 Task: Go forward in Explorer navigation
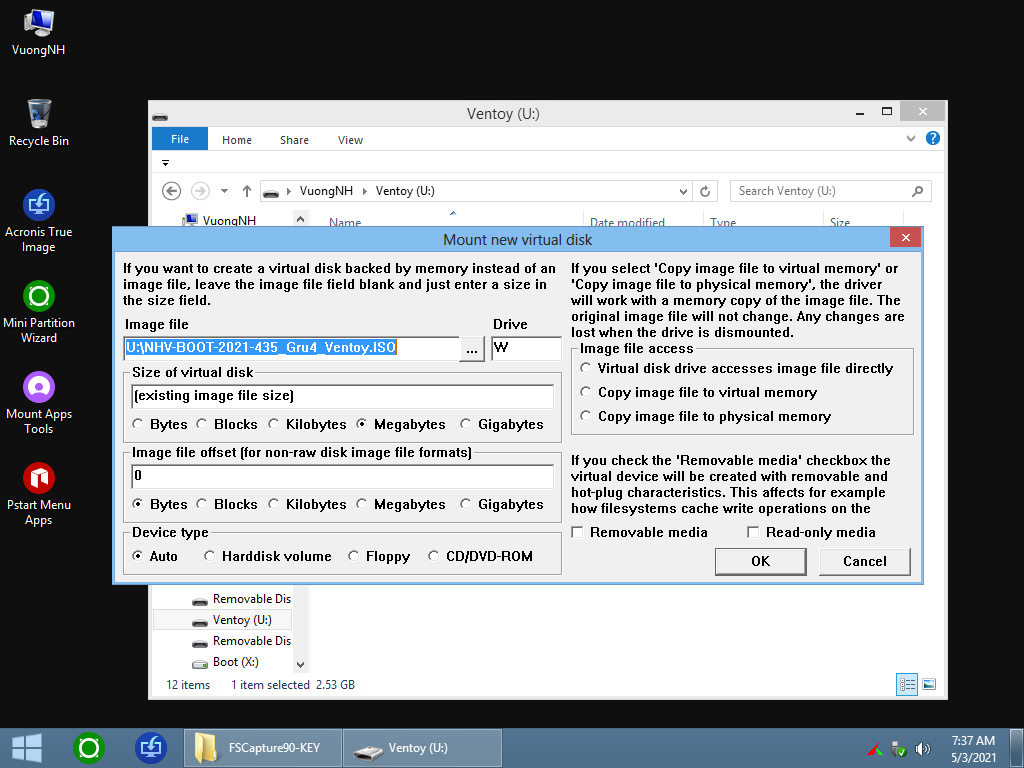pos(200,191)
